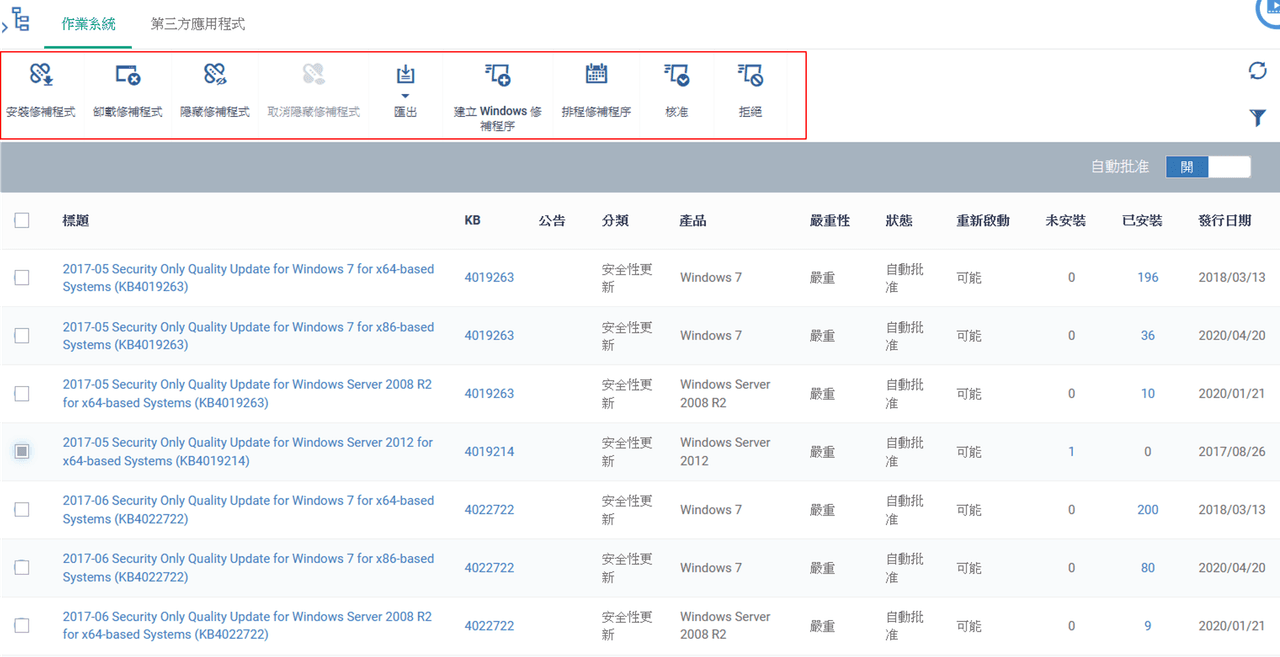Reject patches with the 拒絕 icon
Viewport: 1280px width, 657px height.
750,74
